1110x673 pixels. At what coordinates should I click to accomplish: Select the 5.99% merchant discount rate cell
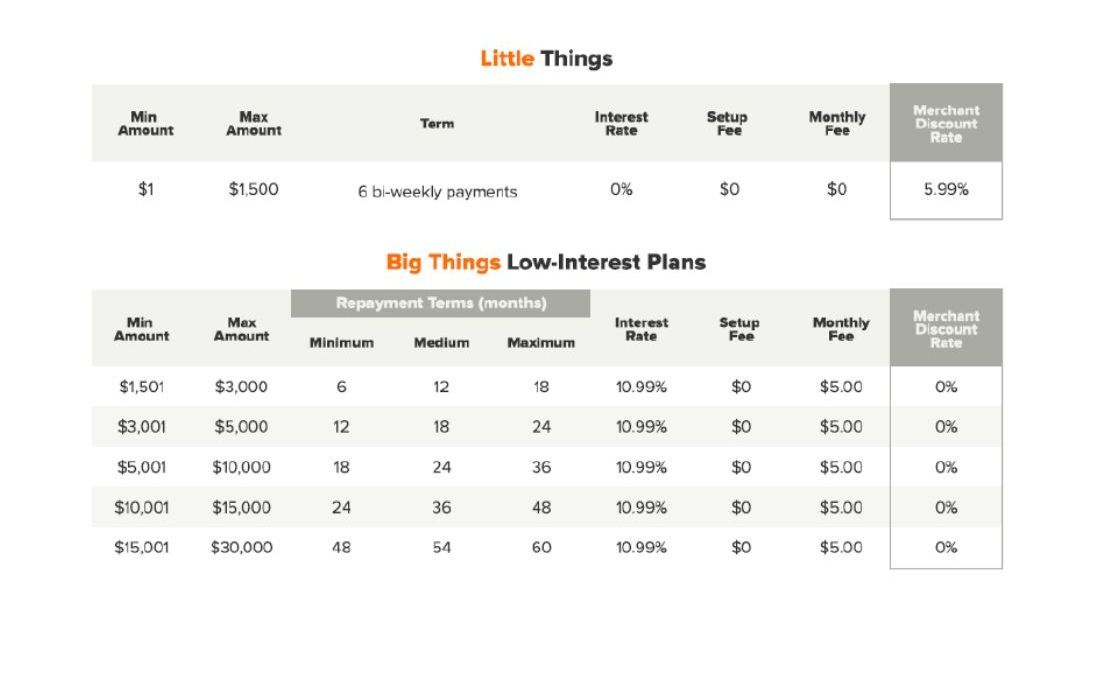point(946,190)
